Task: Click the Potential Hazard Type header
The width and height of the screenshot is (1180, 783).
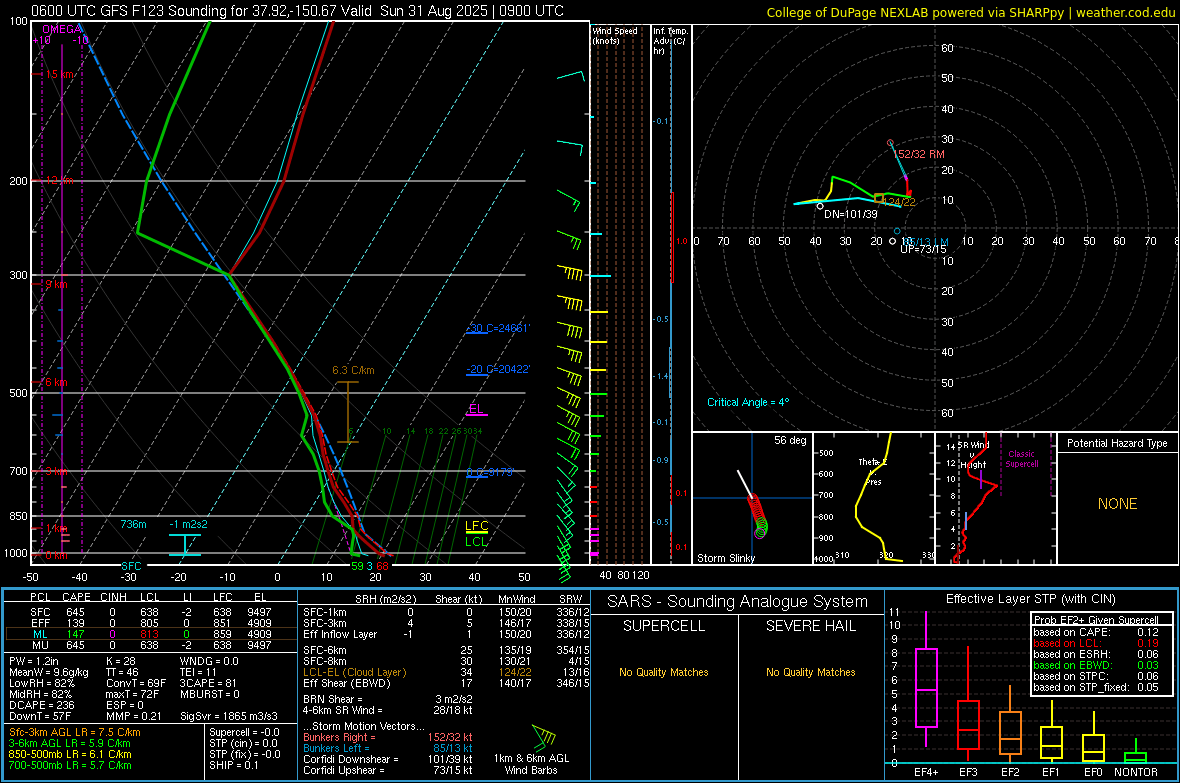Action: pos(1117,443)
